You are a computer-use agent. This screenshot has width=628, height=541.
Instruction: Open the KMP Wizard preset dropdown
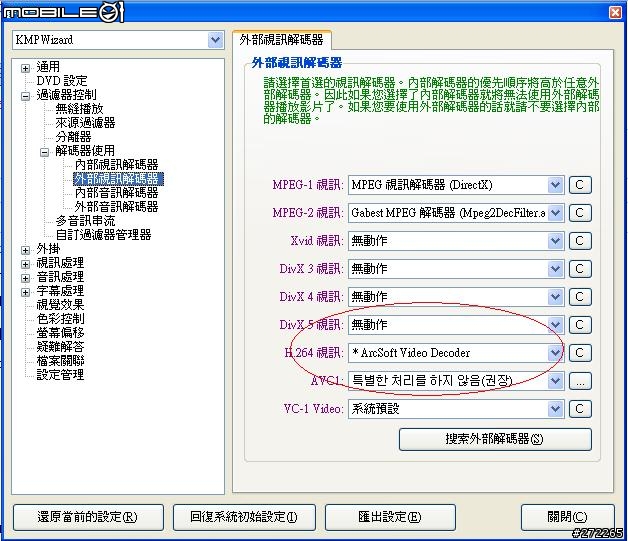click(x=215, y=40)
